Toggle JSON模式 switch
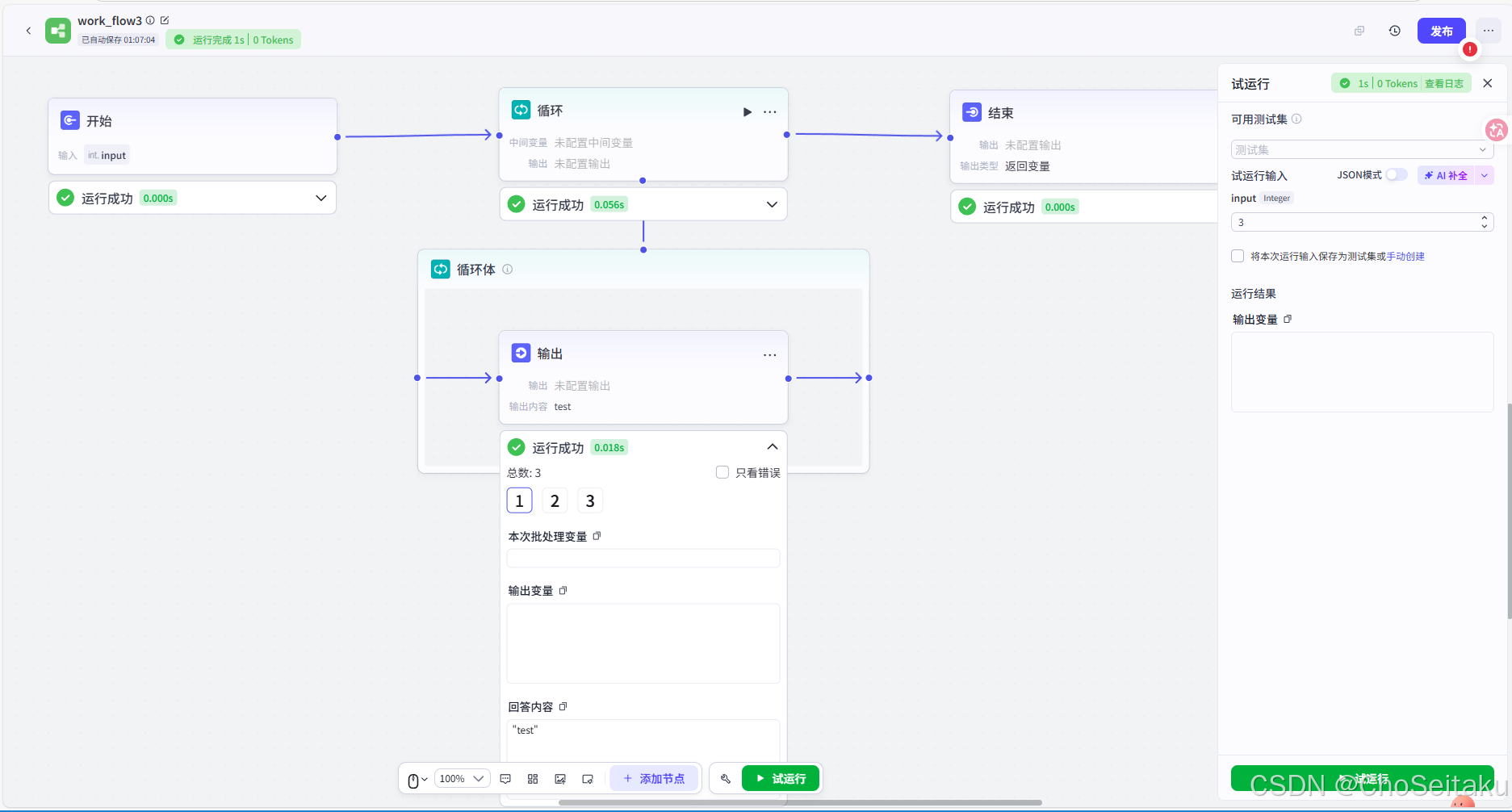This screenshot has width=1512, height=812. pyautogui.click(x=1397, y=175)
